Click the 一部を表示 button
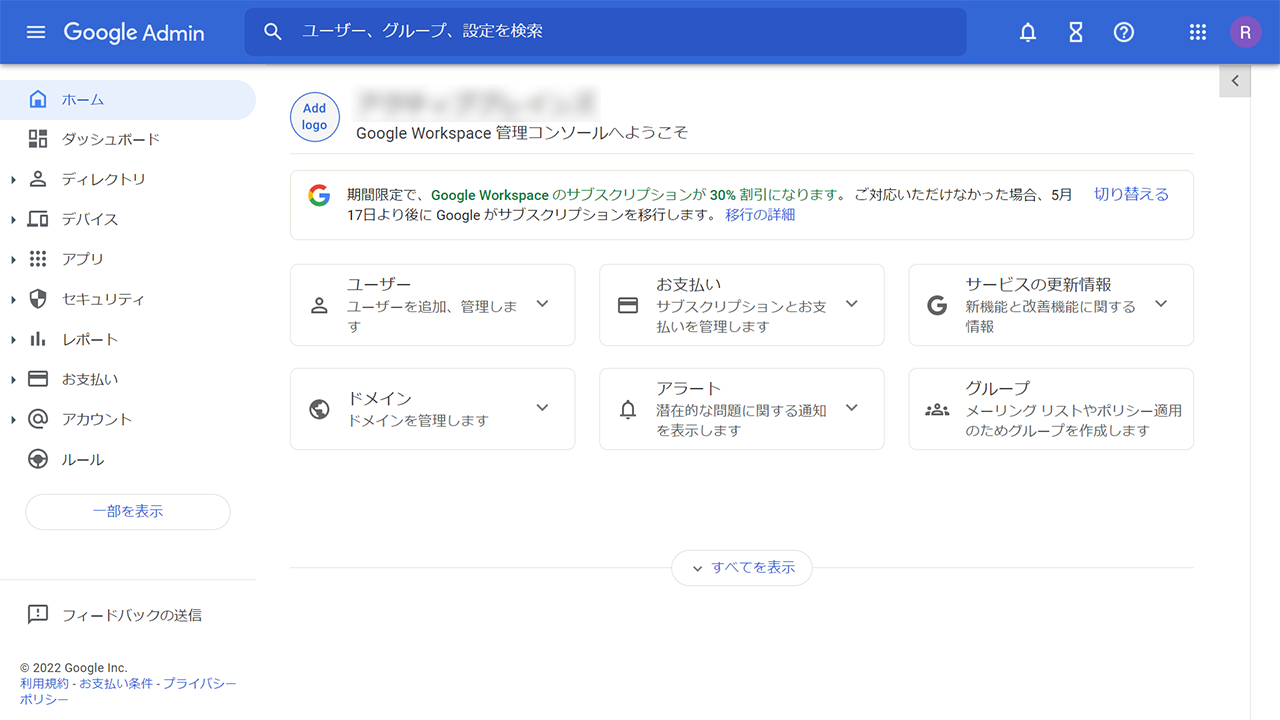 click(128, 511)
